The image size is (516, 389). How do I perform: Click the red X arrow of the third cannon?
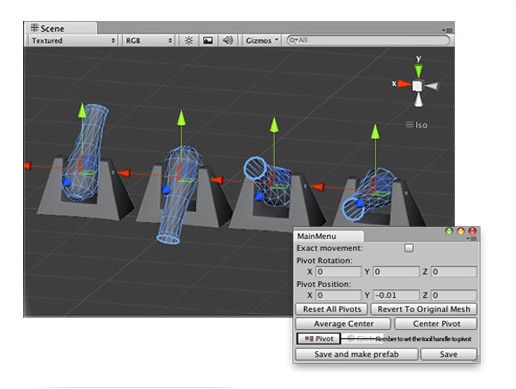[217, 180]
